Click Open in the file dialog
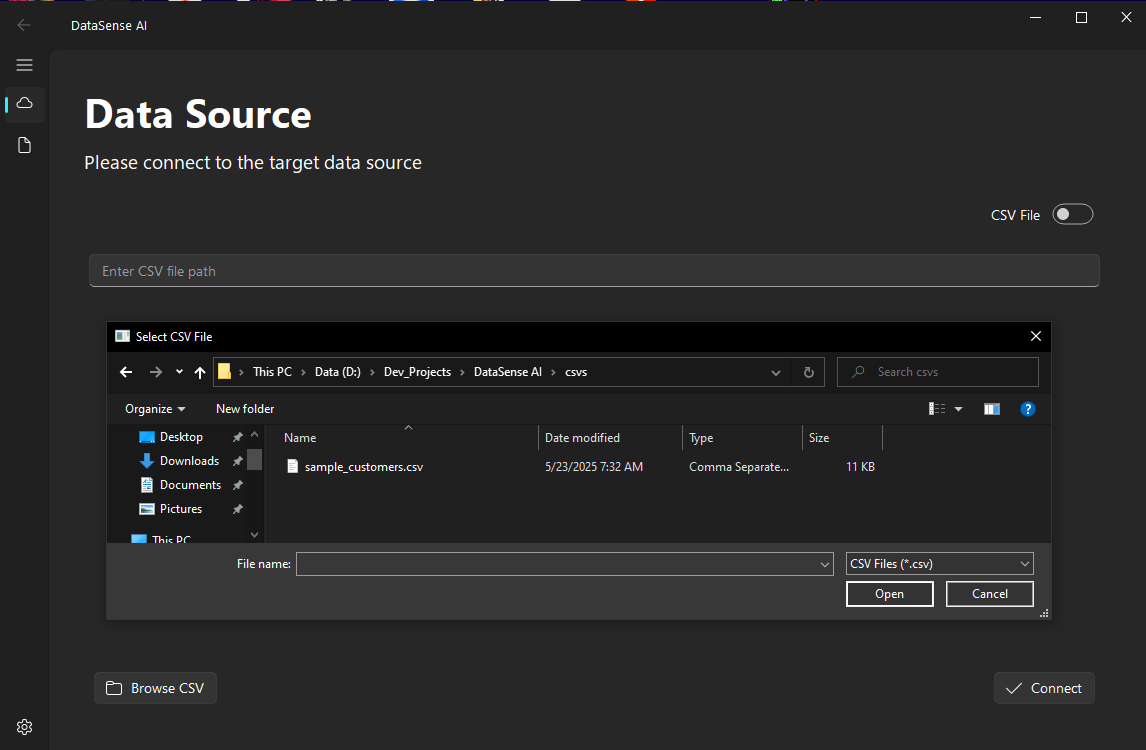The height and width of the screenshot is (750, 1146). click(889, 594)
